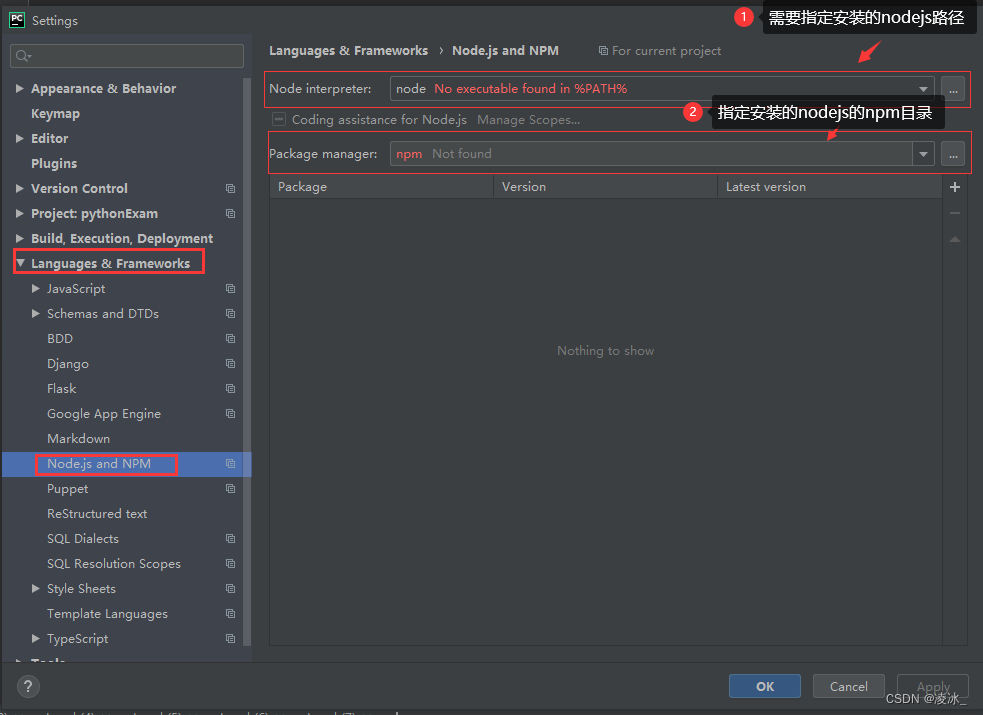Expand the Style Sheets subtree
The width and height of the screenshot is (983, 715).
(36, 588)
